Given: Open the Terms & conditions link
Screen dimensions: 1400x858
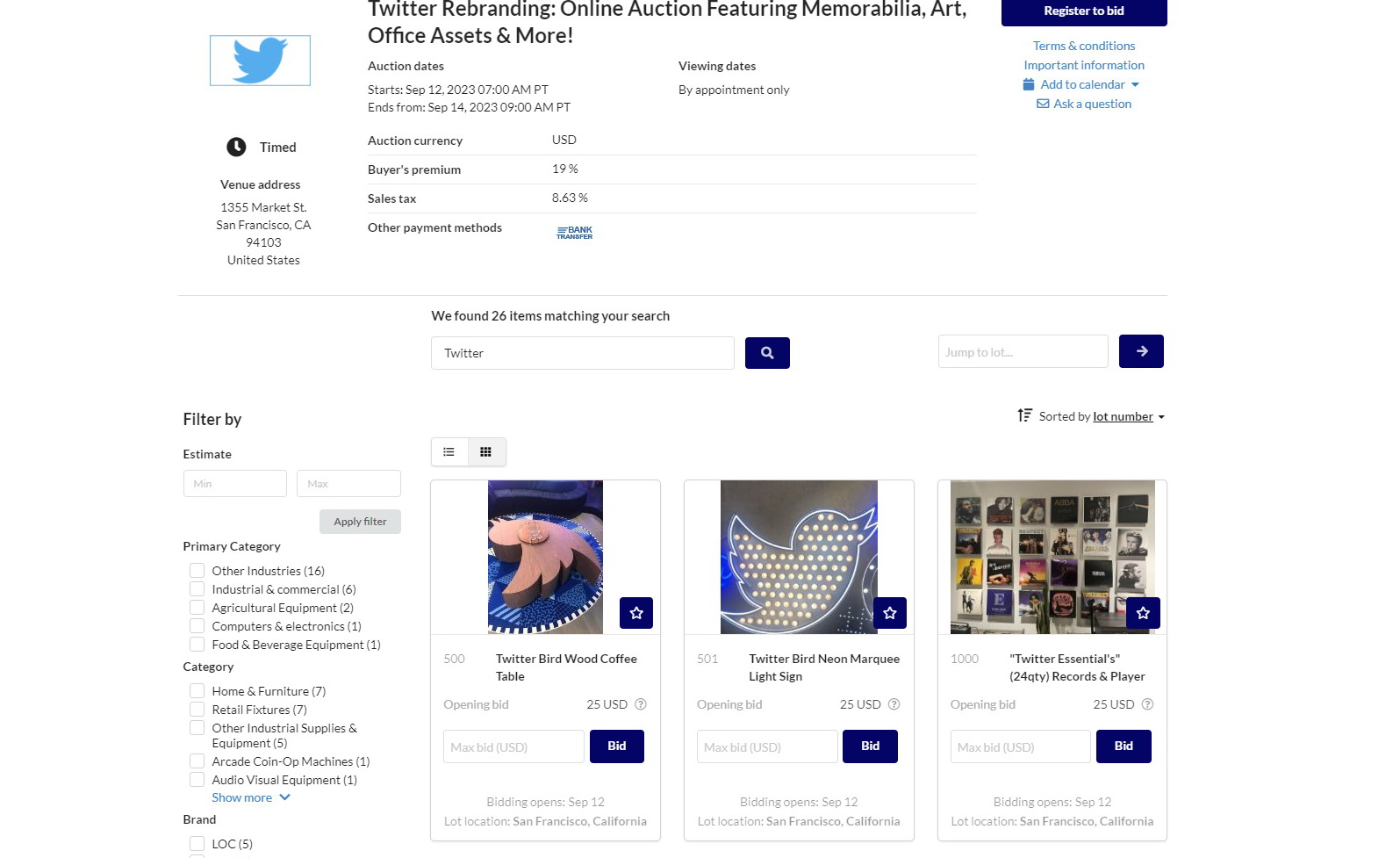Looking at the screenshot, I should point(1084,46).
